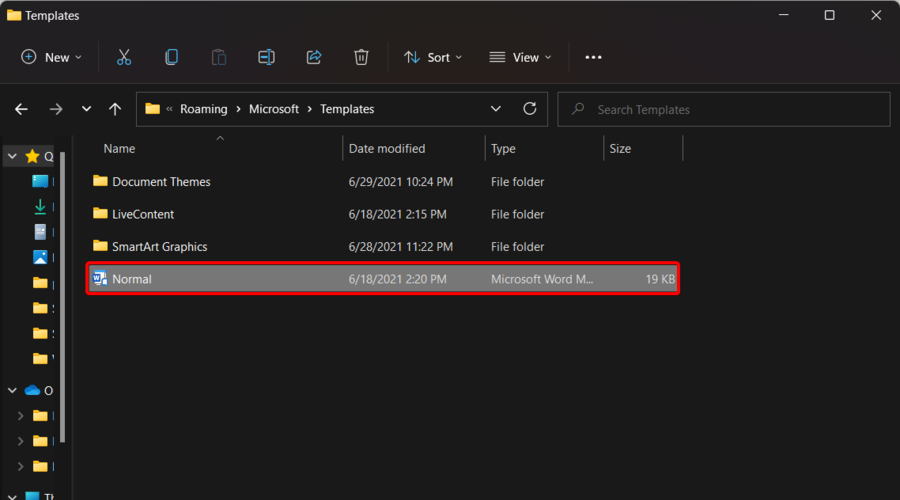Sort files by Date modified column
900x500 pixels.
coord(387,149)
